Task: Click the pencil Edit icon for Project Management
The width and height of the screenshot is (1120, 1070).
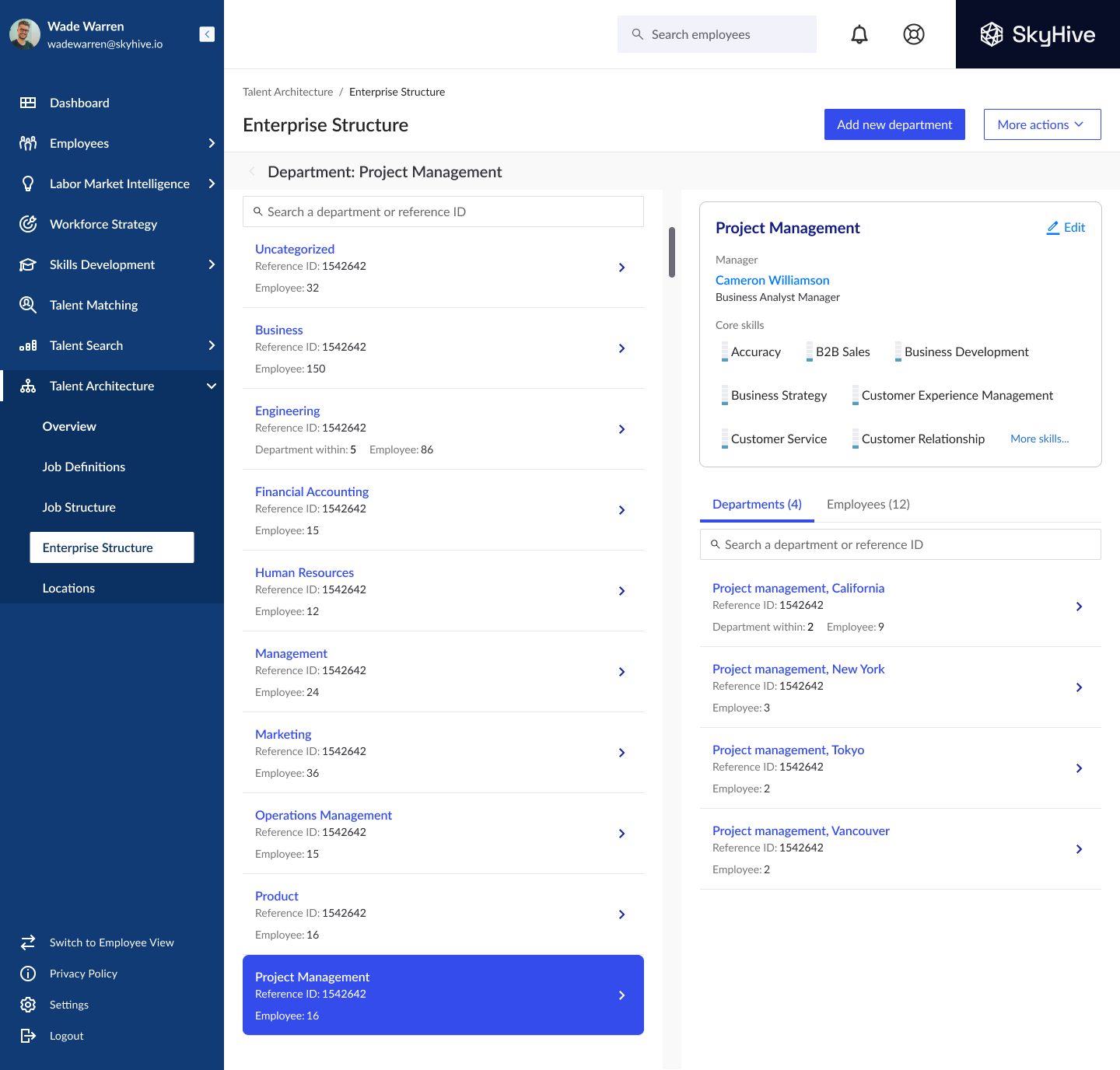Action: (1053, 228)
